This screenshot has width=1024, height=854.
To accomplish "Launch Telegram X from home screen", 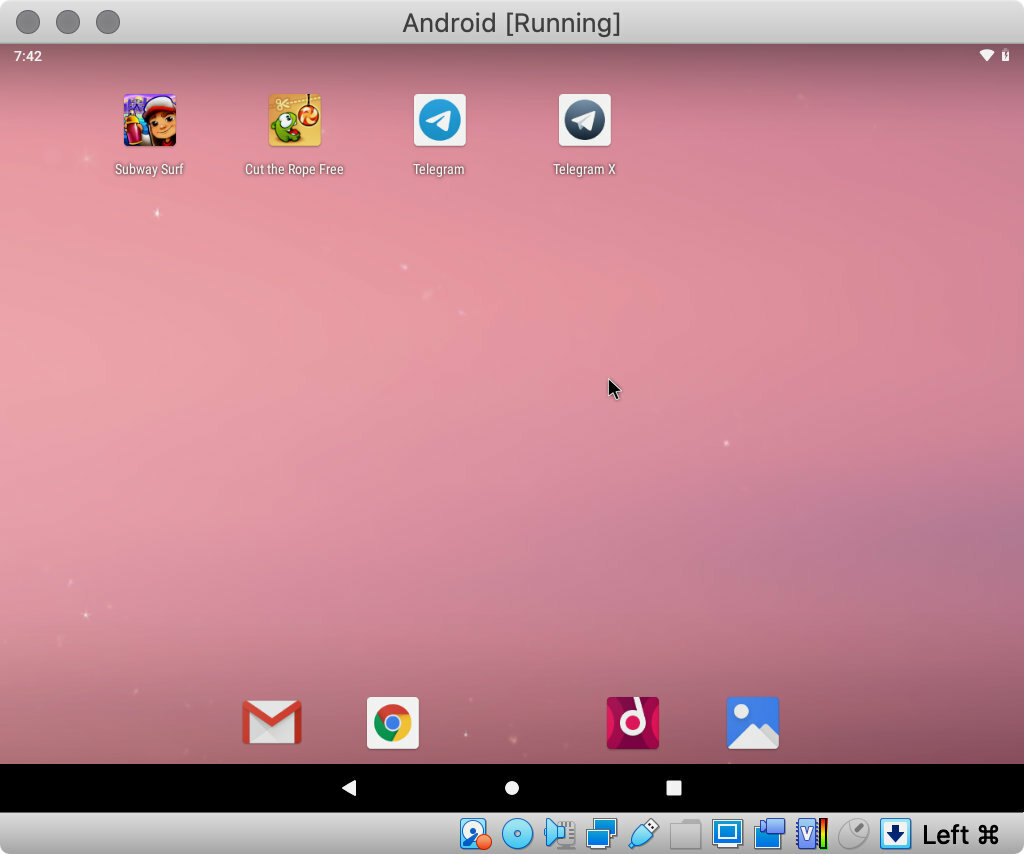I will [x=584, y=121].
